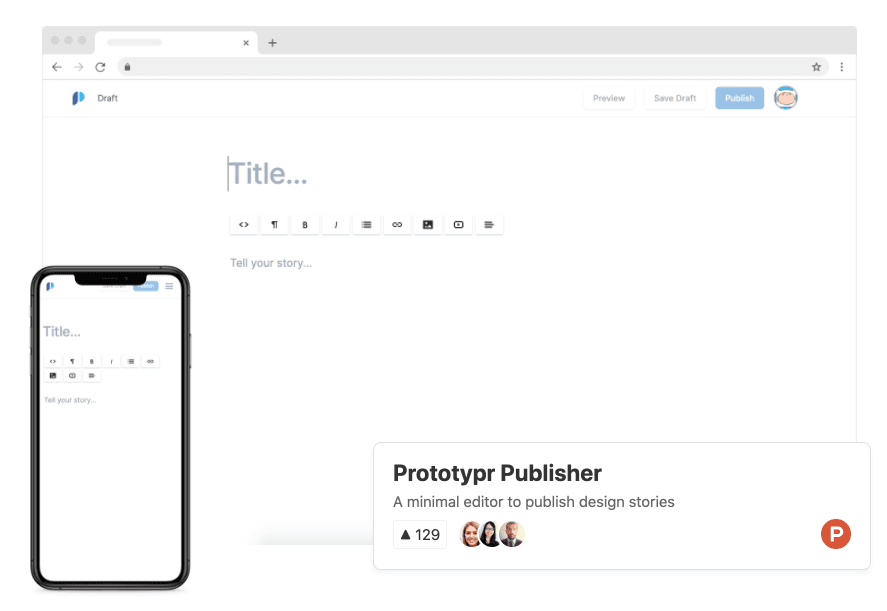Click paragraph icon in phone editor toolbar

point(72,361)
